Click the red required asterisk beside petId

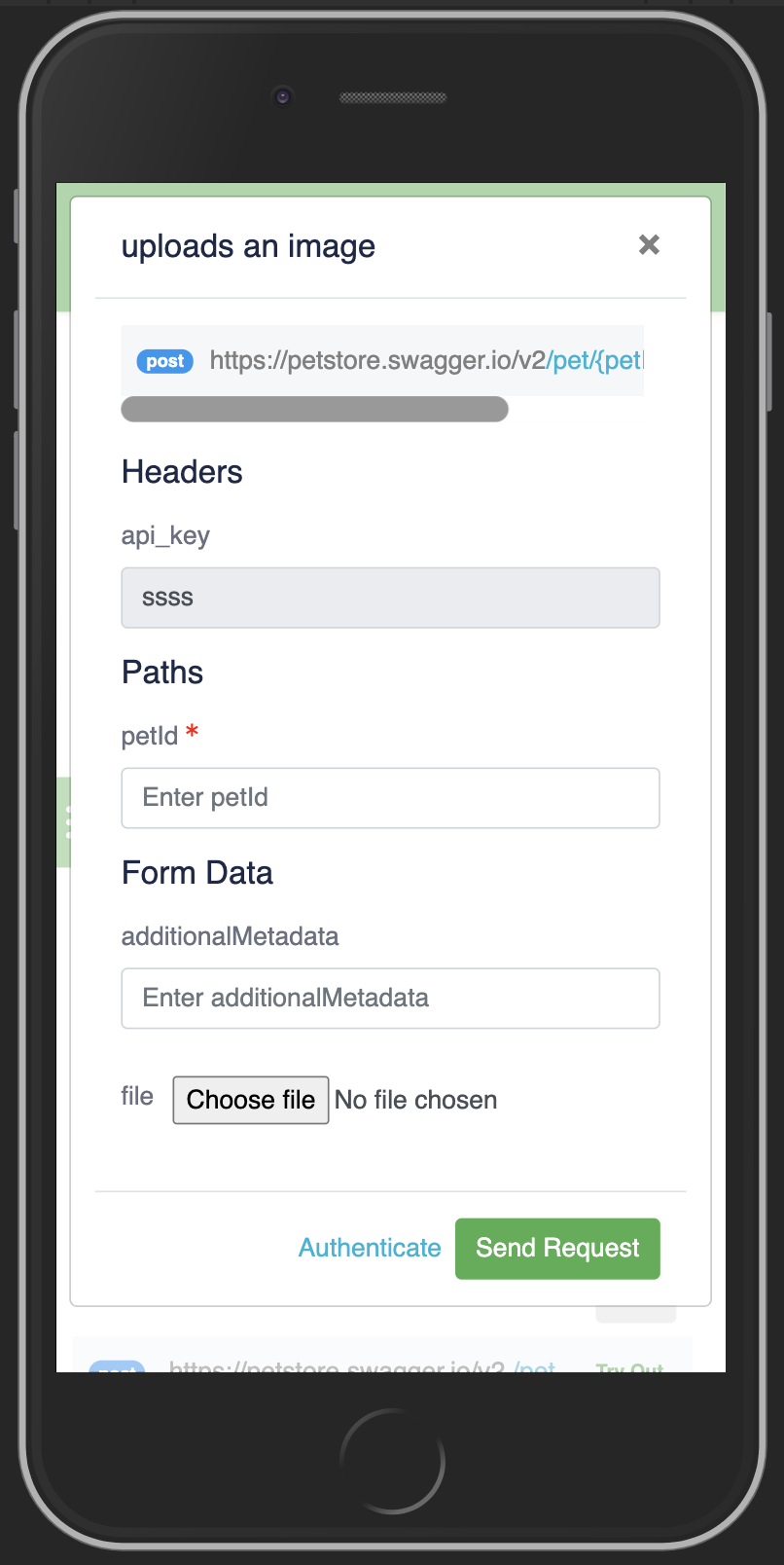pyautogui.click(x=192, y=731)
